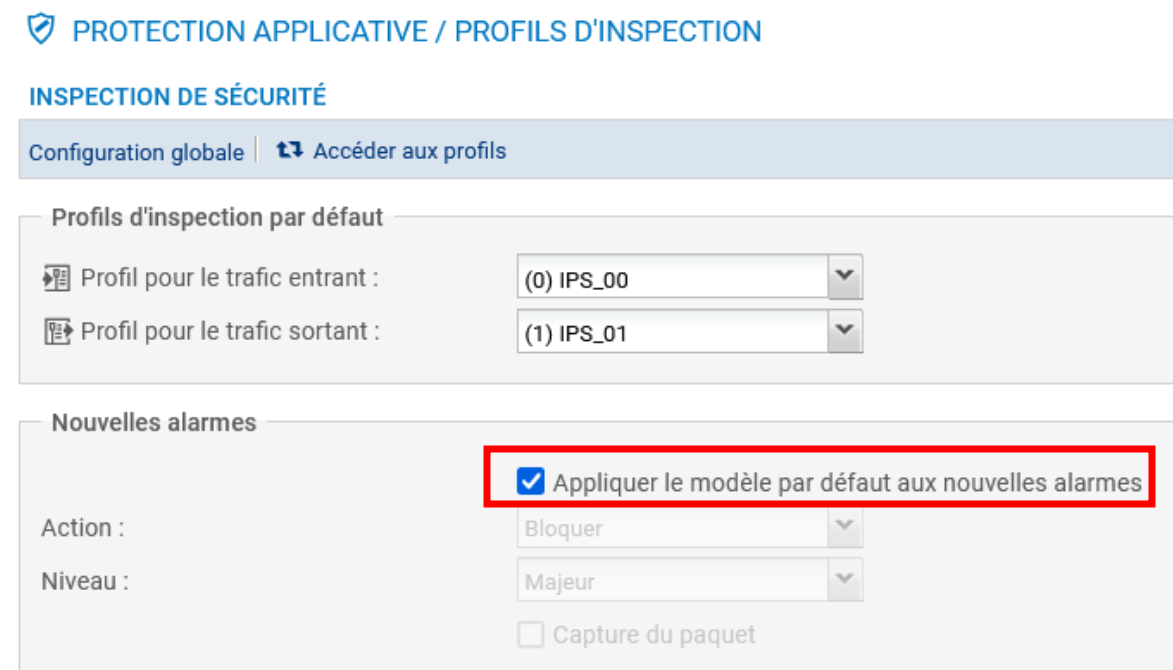1173x670 pixels.
Task: Click the shield icon in the page header
Action: (x=41, y=31)
